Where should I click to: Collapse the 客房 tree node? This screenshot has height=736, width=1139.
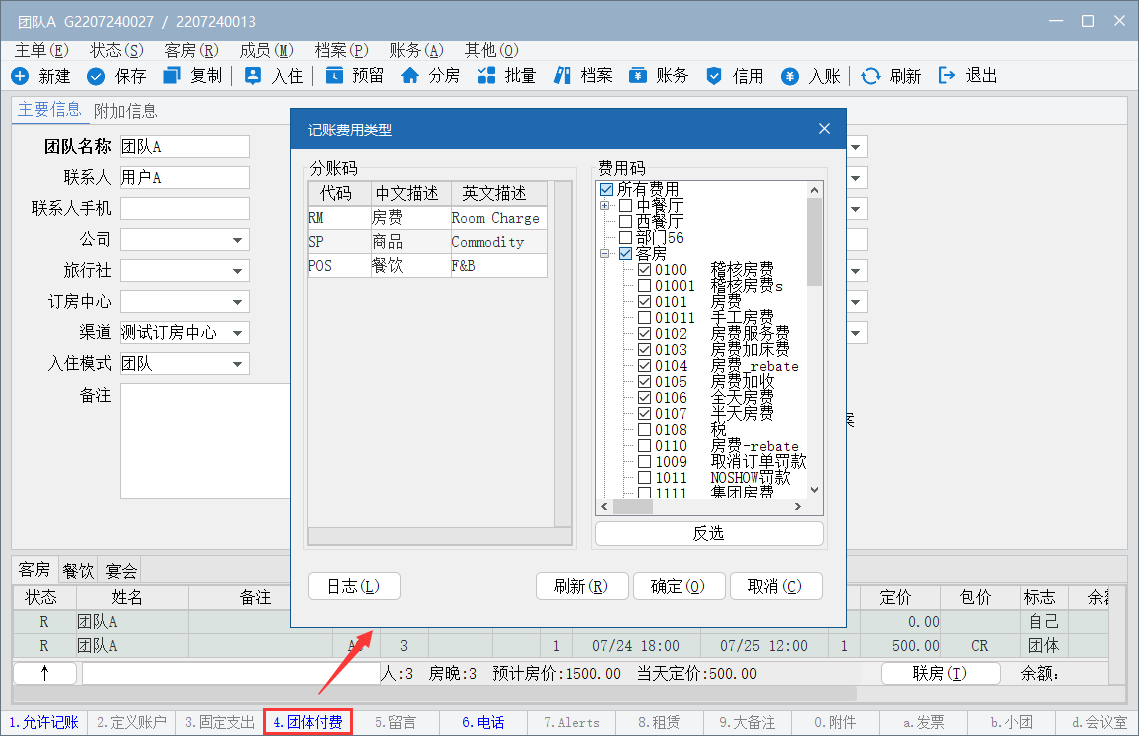pyautogui.click(x=604, y=254)
